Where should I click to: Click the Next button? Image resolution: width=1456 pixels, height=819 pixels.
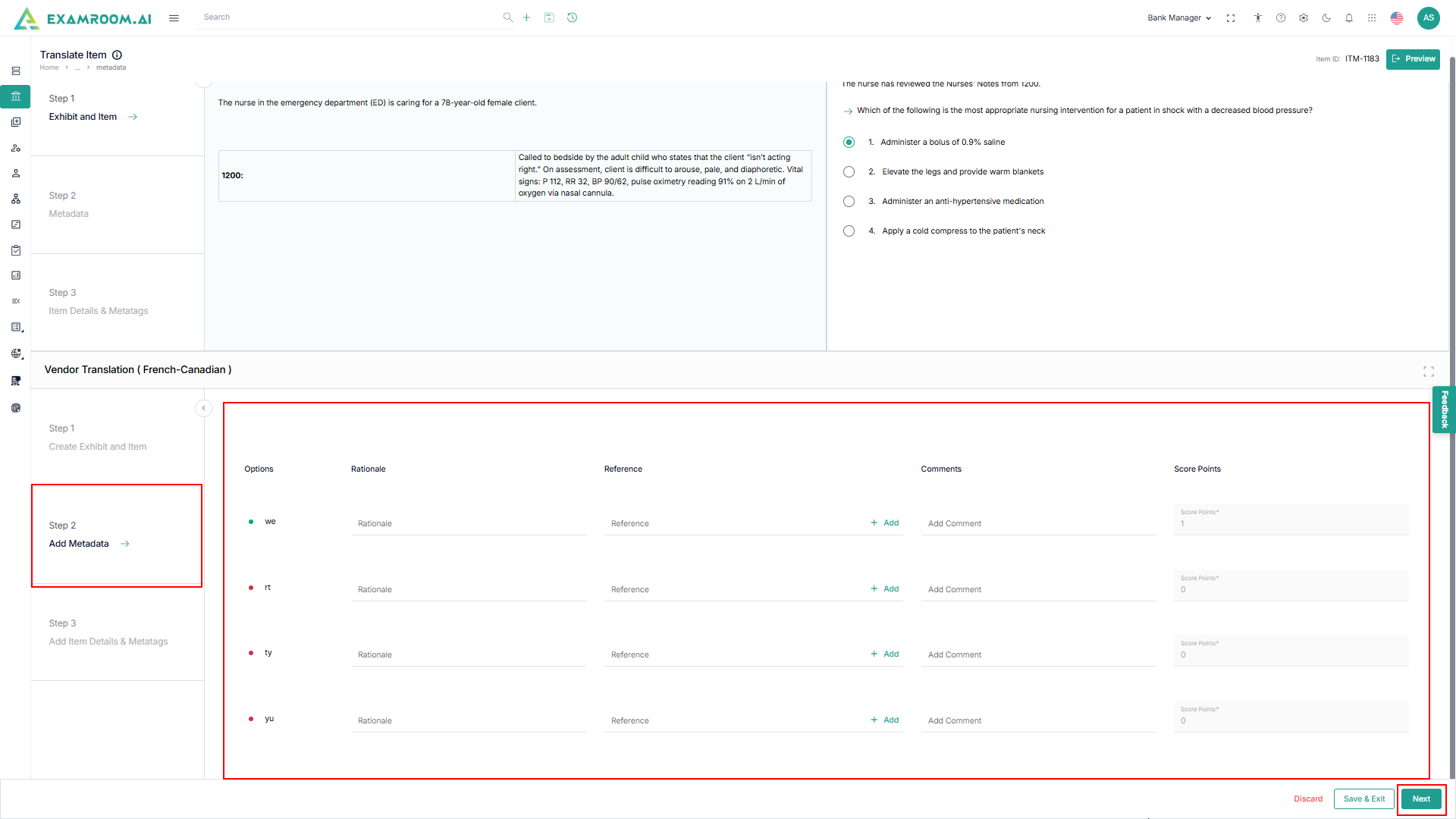tap(1420, 799)
